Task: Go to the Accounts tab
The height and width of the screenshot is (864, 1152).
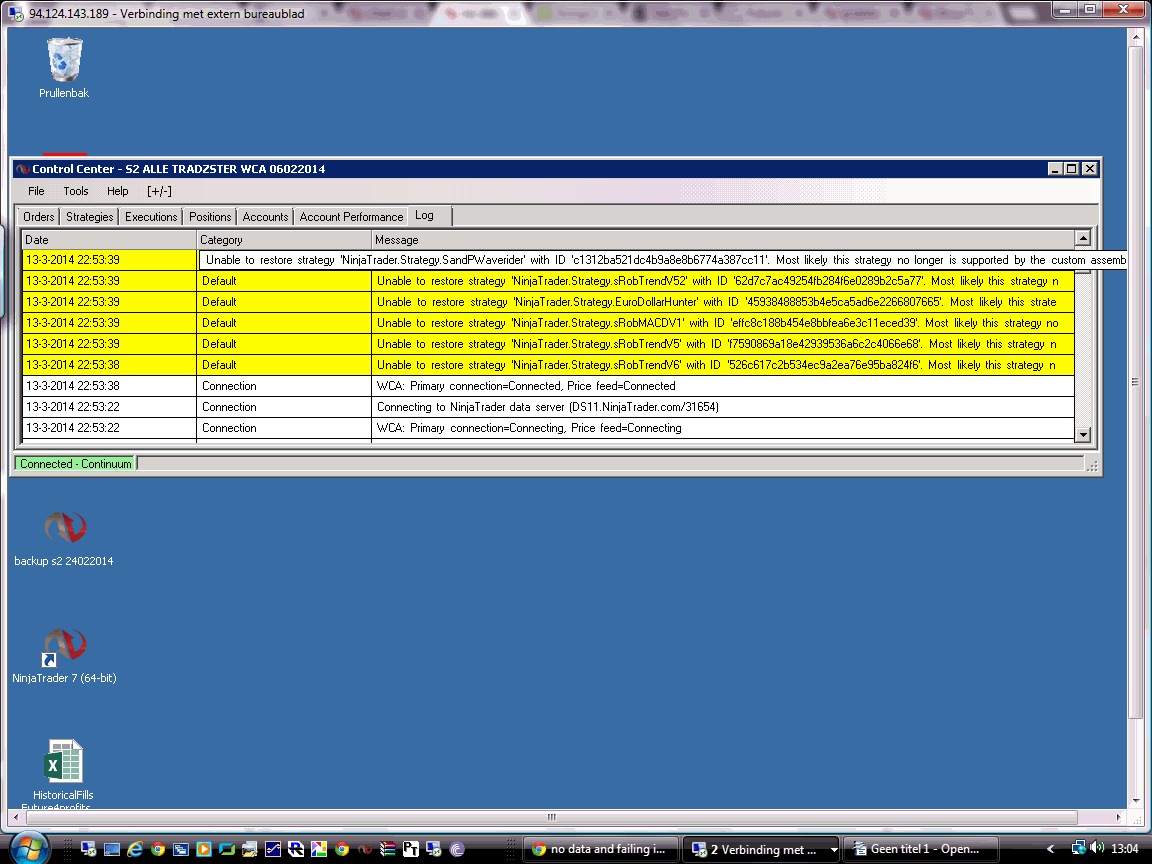Action: tap(265, 217)
